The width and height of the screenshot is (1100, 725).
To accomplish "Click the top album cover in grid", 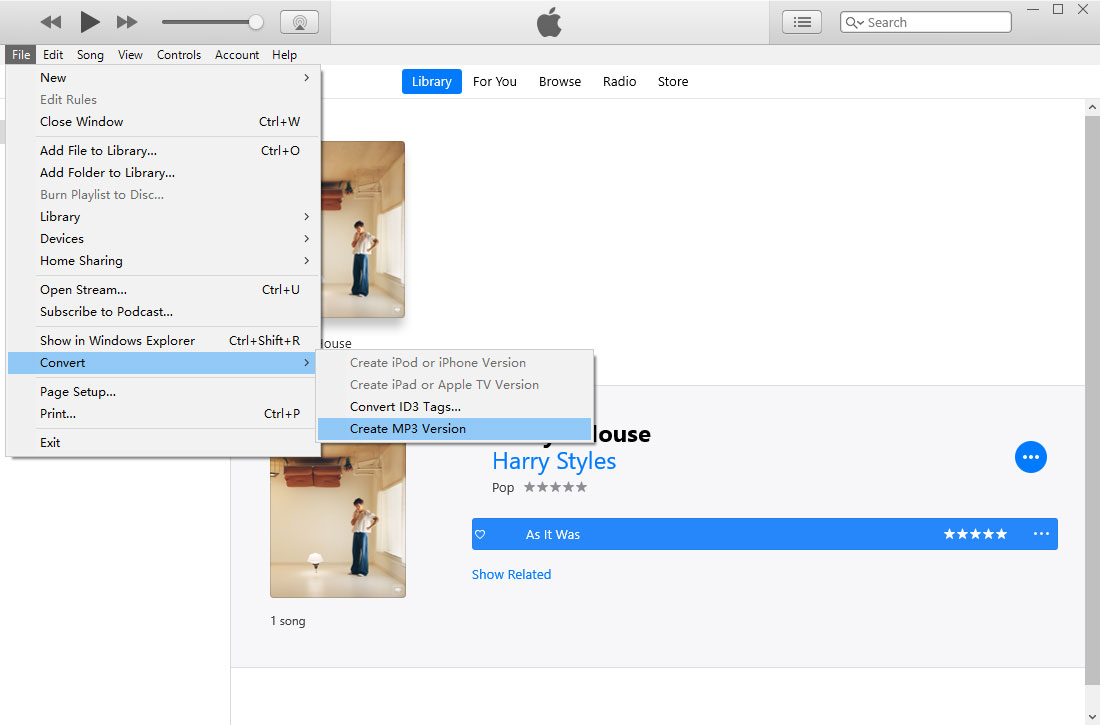I will [363, 230].
